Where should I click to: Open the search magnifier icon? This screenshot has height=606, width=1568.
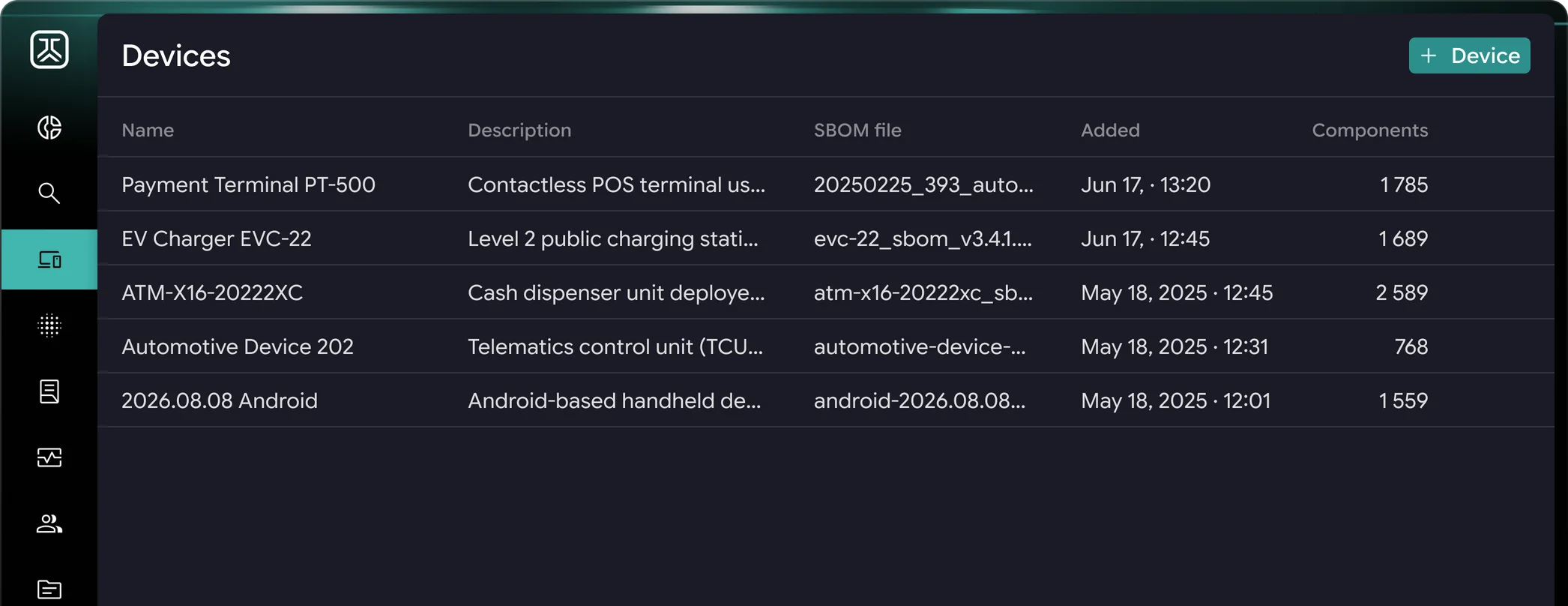coord(49,193)
